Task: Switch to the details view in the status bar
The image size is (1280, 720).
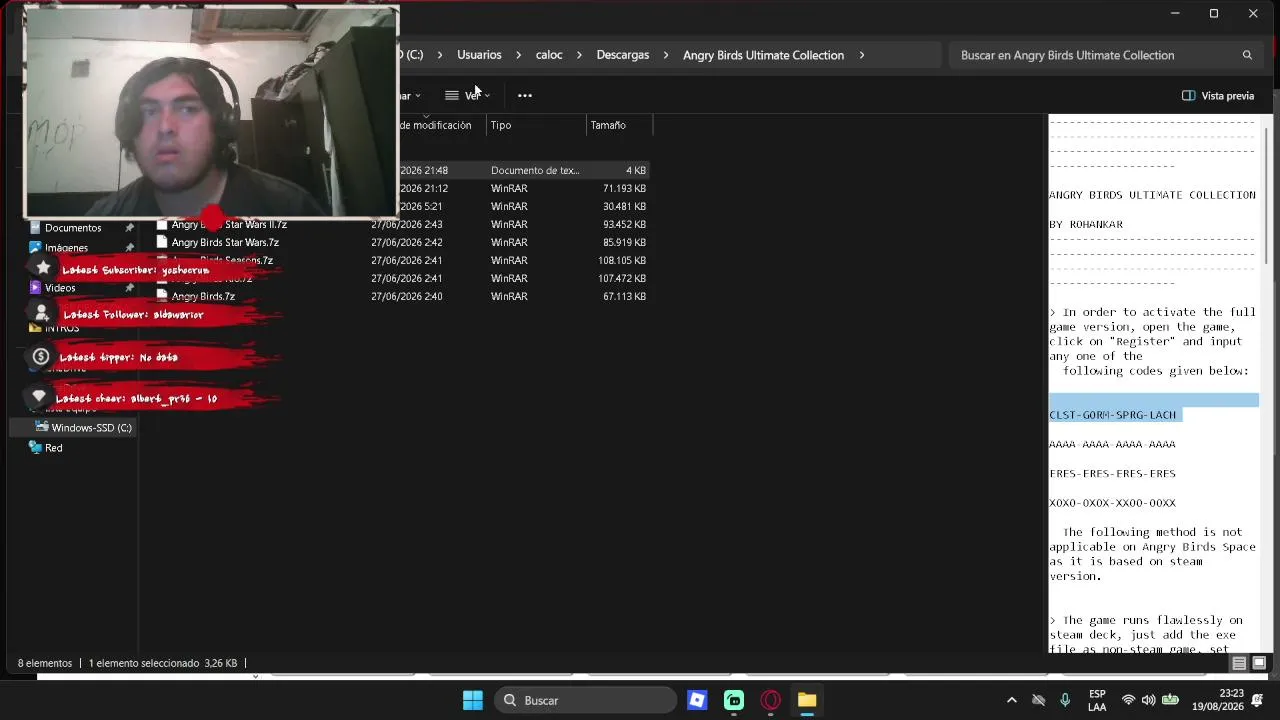Action: [1239, 663]
